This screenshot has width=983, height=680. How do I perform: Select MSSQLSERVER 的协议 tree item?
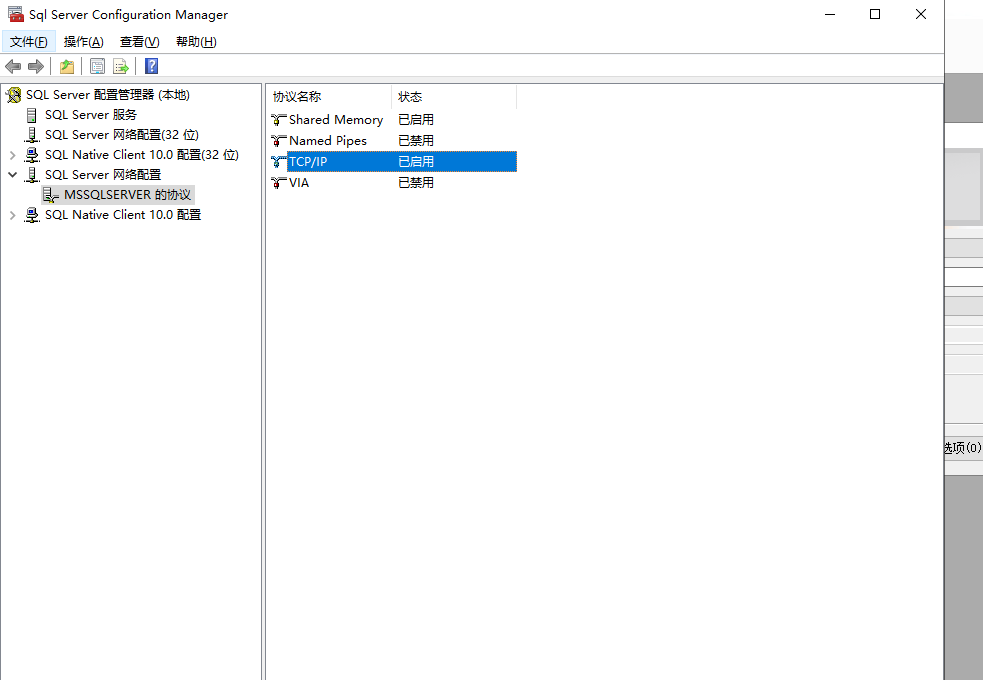click(127, 195)
